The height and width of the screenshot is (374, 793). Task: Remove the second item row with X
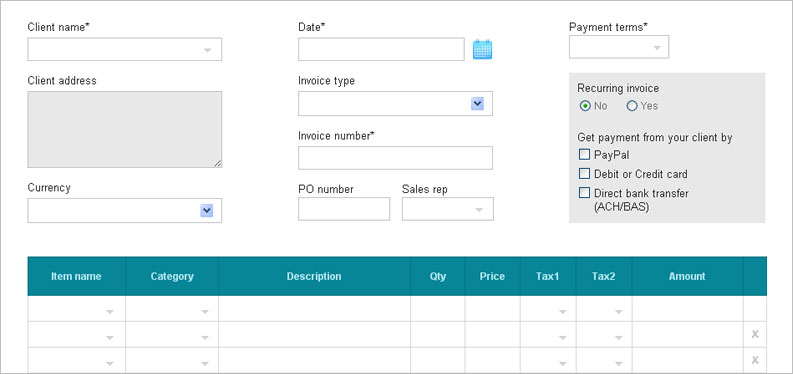pyautogui.click(x=755, y=334)
